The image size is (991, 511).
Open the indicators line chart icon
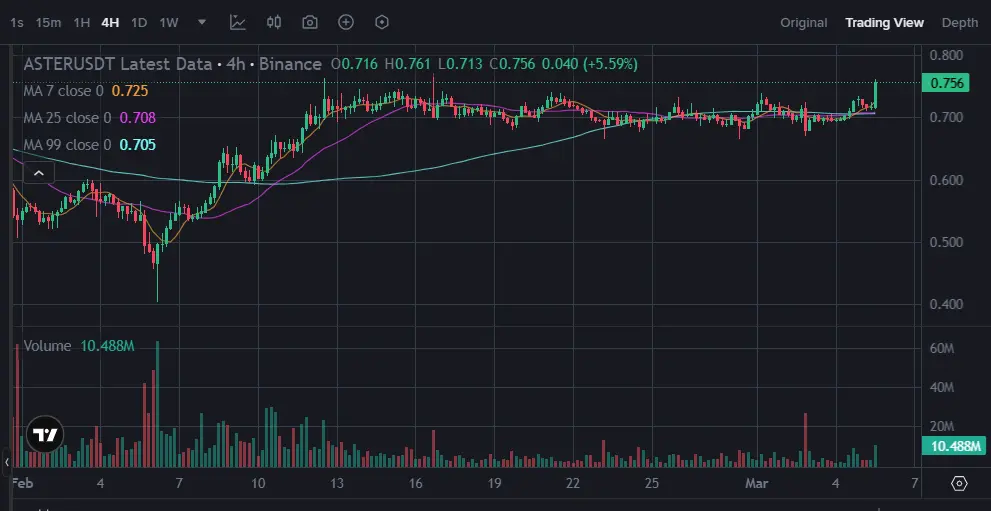238,23
